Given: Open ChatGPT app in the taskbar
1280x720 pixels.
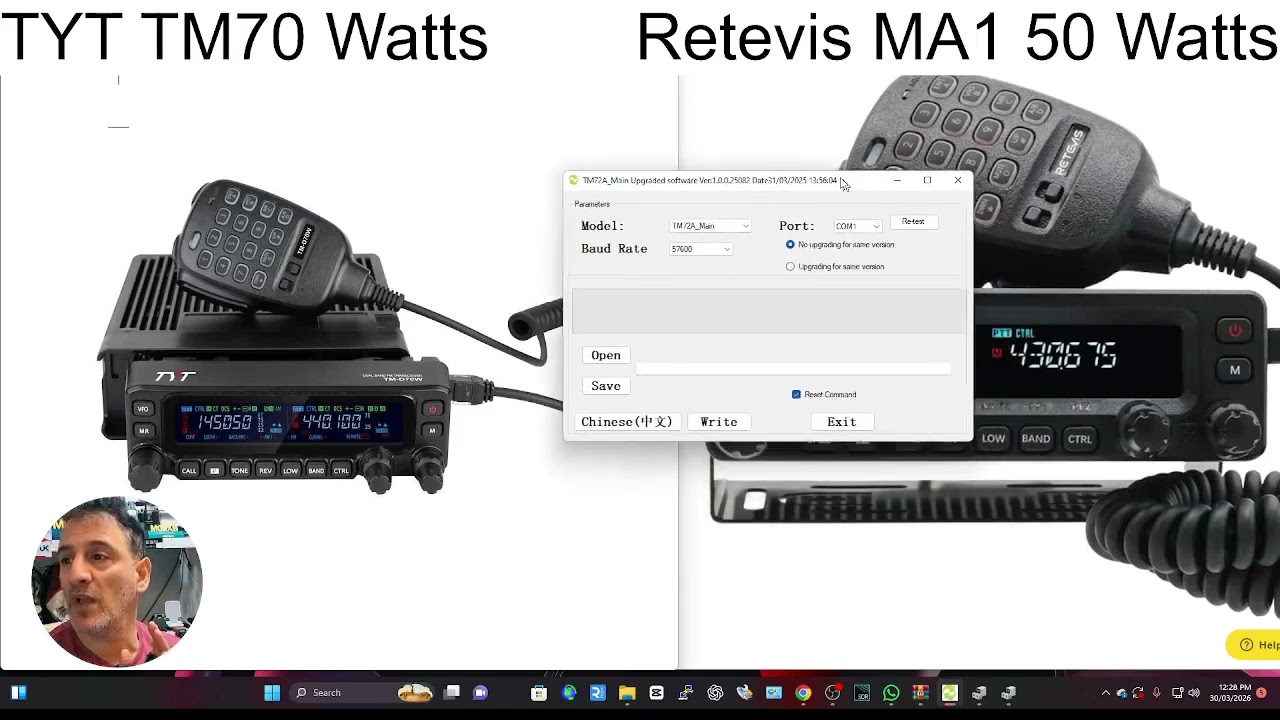Looking at the screenshot, I should (715, 692).
